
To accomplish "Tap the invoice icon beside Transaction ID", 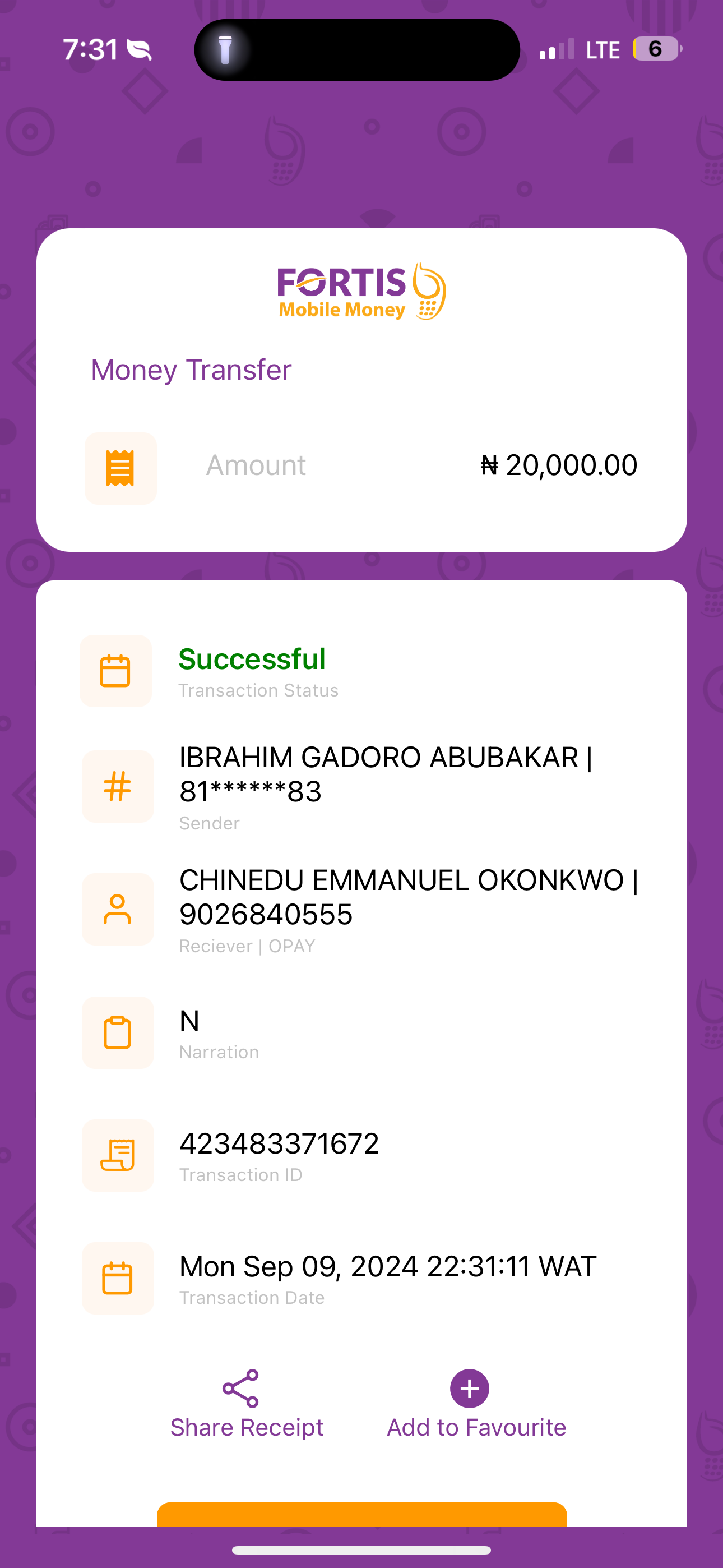I will coord(118,1155).
